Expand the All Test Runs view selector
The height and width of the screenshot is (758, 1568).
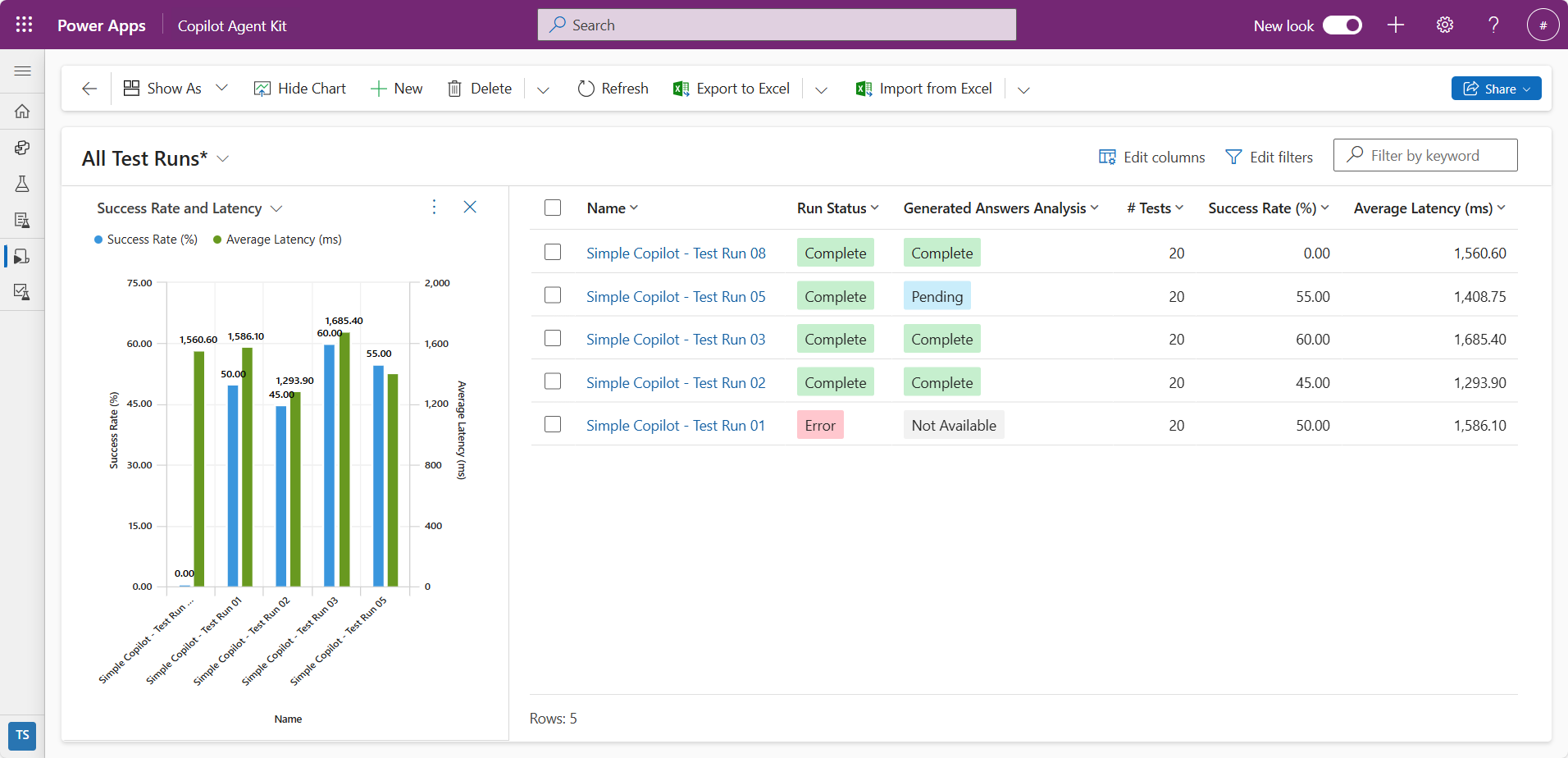coord(222,158)
